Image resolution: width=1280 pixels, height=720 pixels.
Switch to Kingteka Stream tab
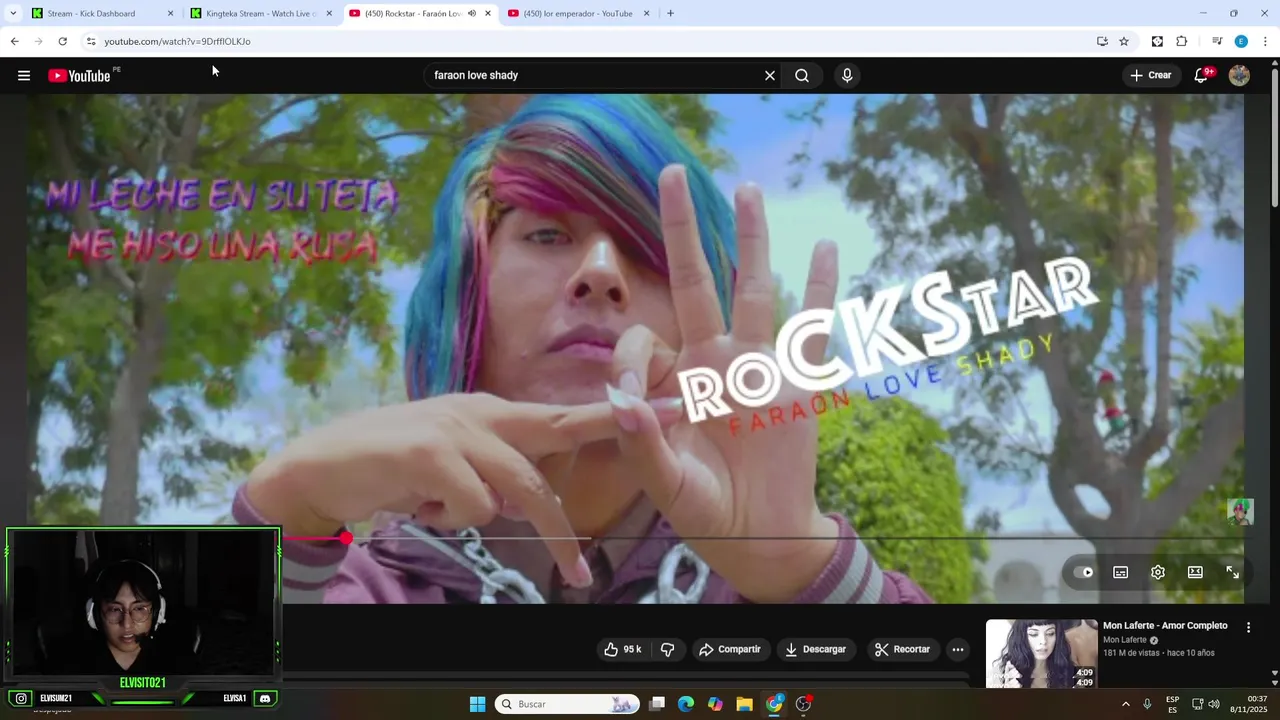(x=262, y=13)
